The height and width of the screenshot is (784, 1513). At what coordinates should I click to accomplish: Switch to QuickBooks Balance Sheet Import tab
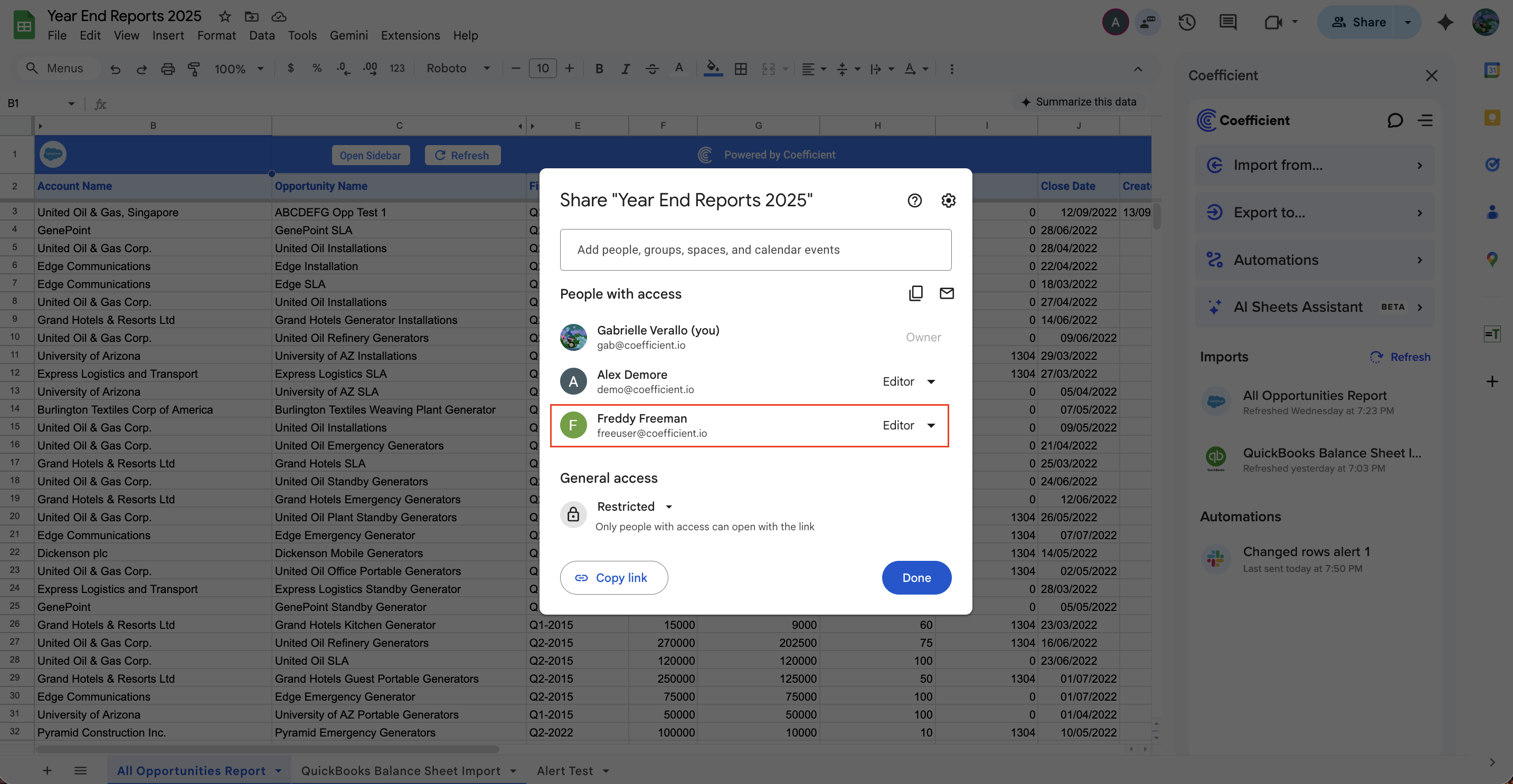tap(401, 770)
